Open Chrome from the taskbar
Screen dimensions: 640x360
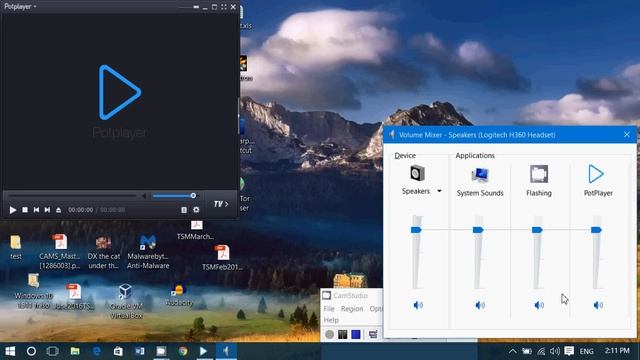pyautogui.click(x=183, y=351)
